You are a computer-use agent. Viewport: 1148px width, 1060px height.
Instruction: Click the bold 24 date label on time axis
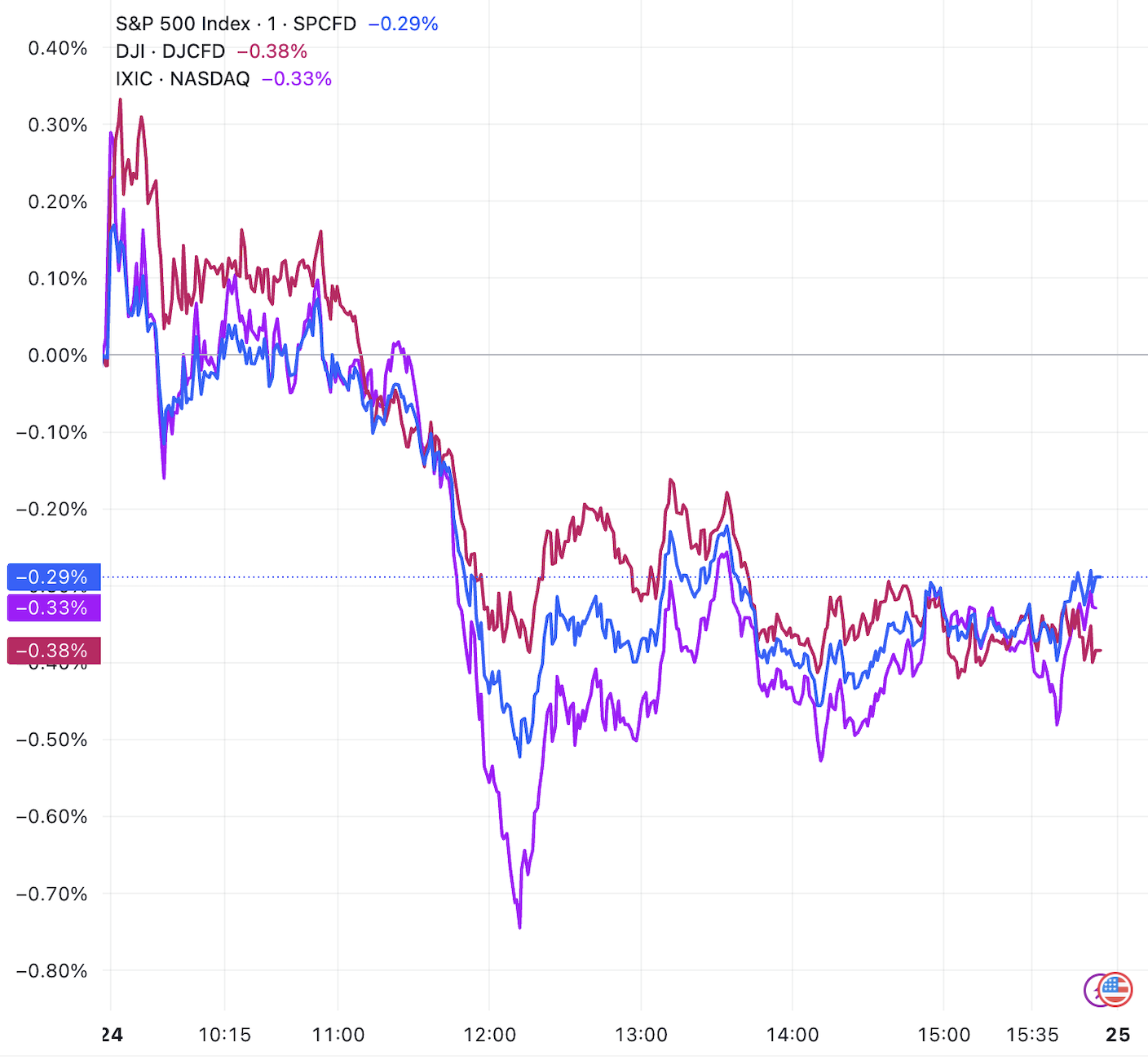112,1035
